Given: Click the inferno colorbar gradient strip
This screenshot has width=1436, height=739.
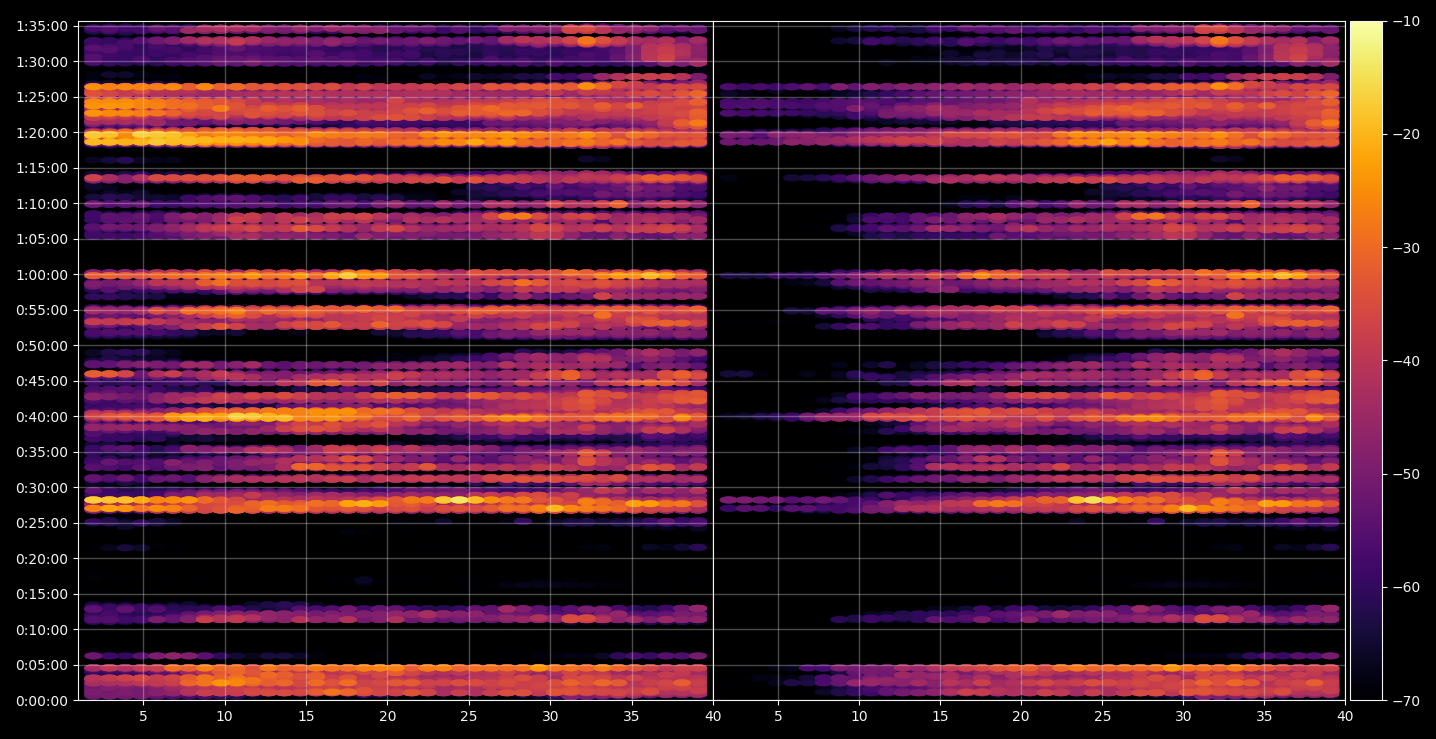Looking at the screenshot, I should point(1366,361).
